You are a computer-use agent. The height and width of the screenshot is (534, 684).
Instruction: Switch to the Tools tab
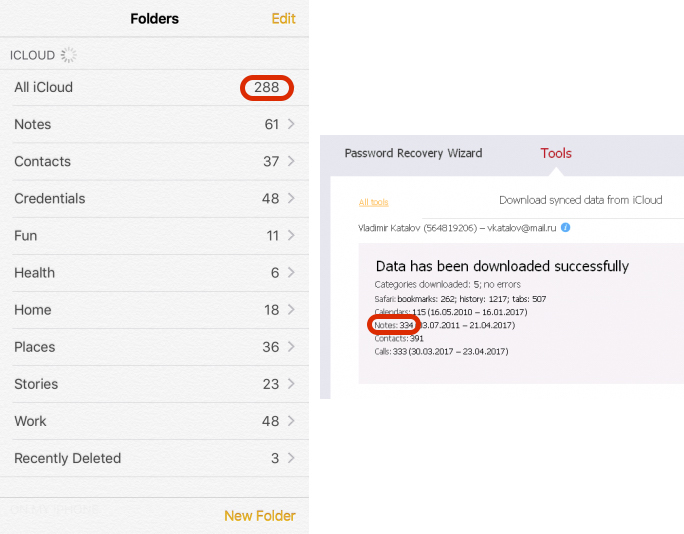click(x=556, y=154)
